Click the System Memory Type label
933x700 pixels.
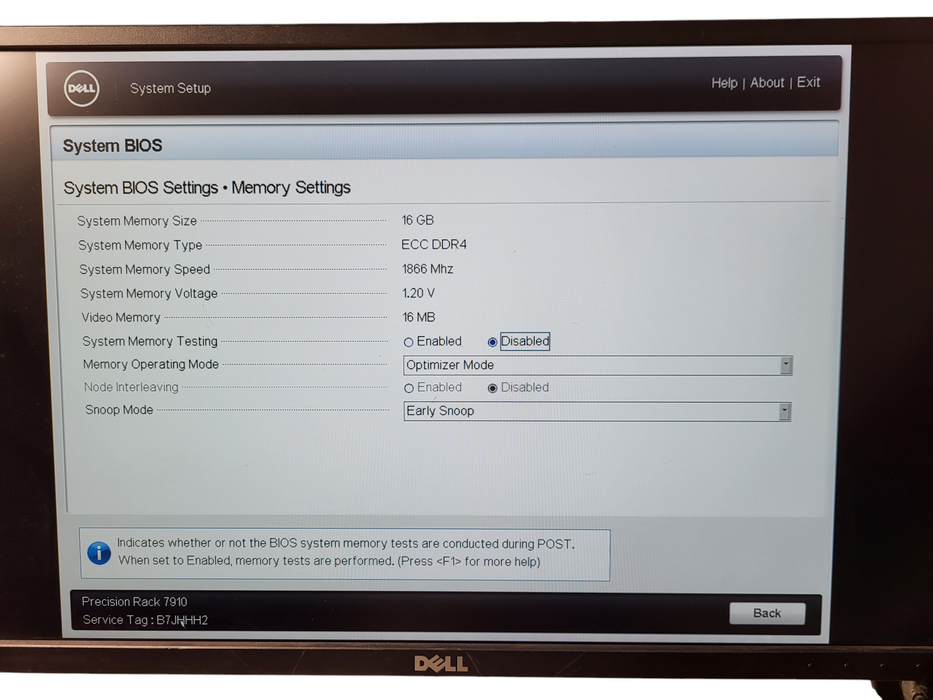tap(140, 245)
